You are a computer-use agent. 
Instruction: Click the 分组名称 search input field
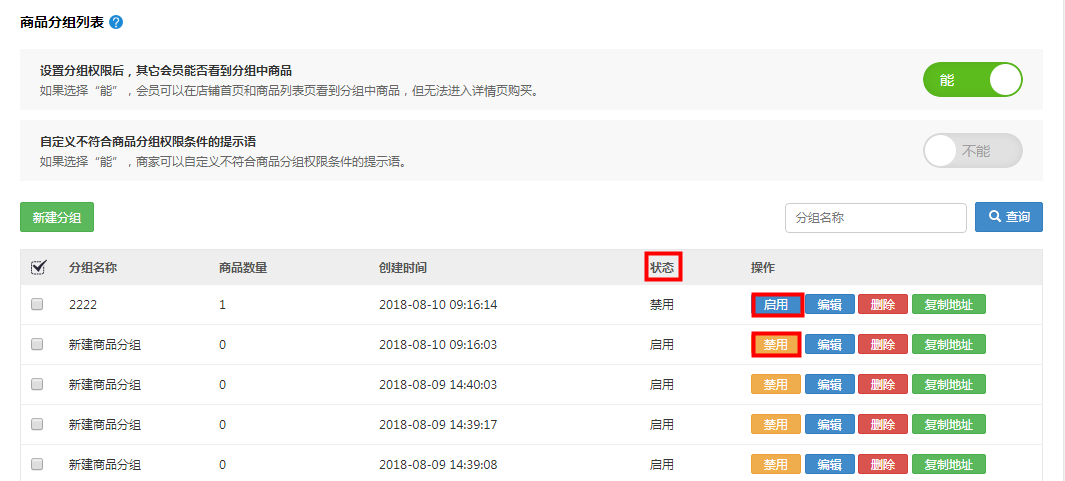[x=875, y=217]
